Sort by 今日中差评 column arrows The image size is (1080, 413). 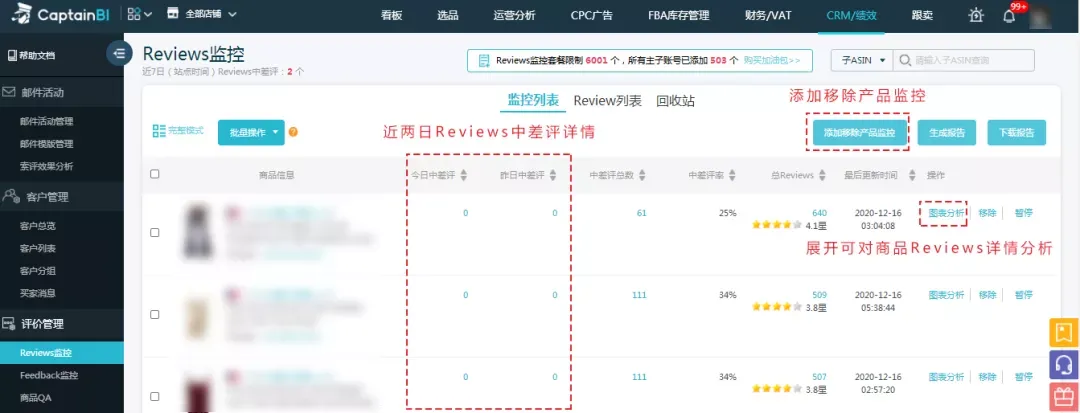click(464, 176)
